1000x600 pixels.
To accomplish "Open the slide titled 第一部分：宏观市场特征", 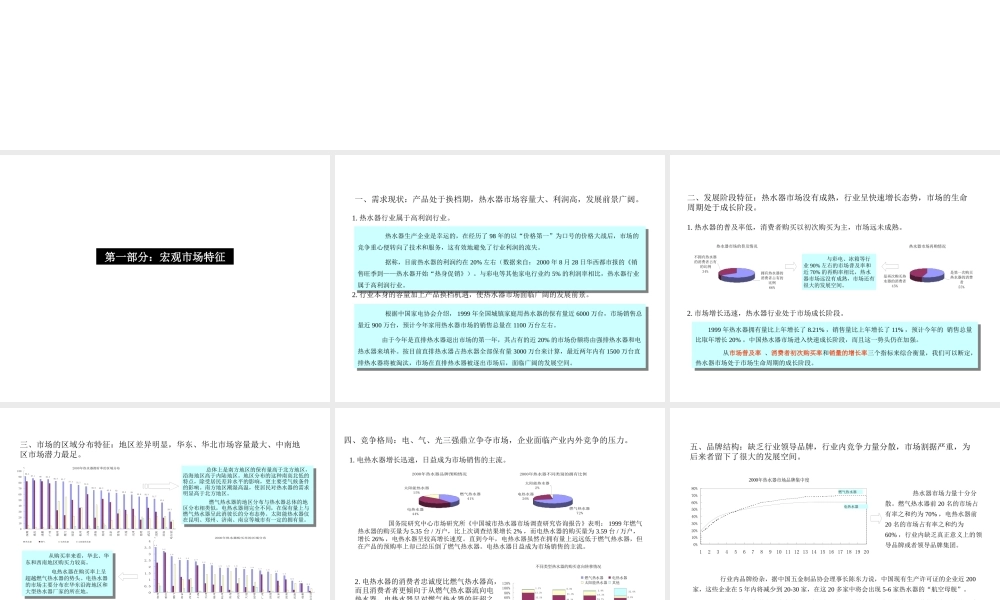I will (165, 278).
